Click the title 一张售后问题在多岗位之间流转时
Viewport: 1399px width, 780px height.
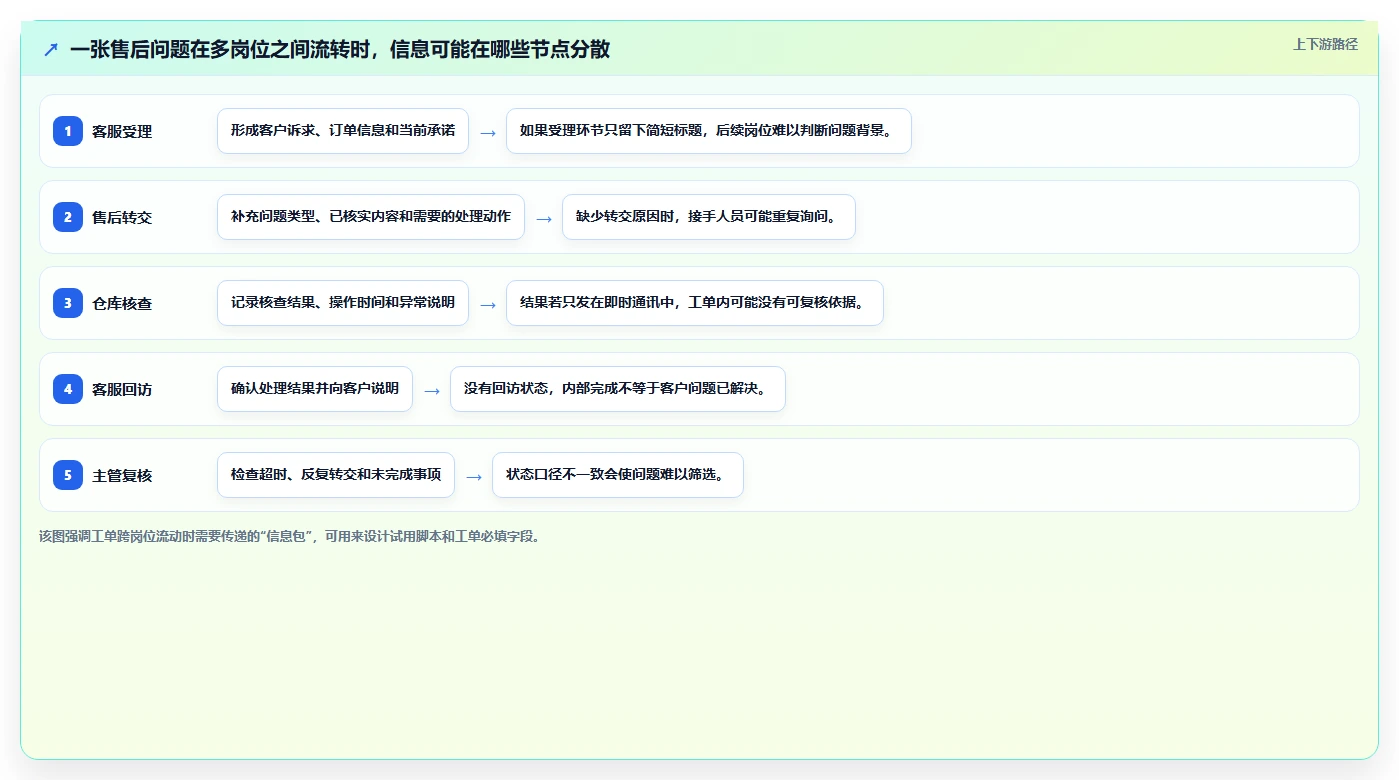click(x=340, y=49)
